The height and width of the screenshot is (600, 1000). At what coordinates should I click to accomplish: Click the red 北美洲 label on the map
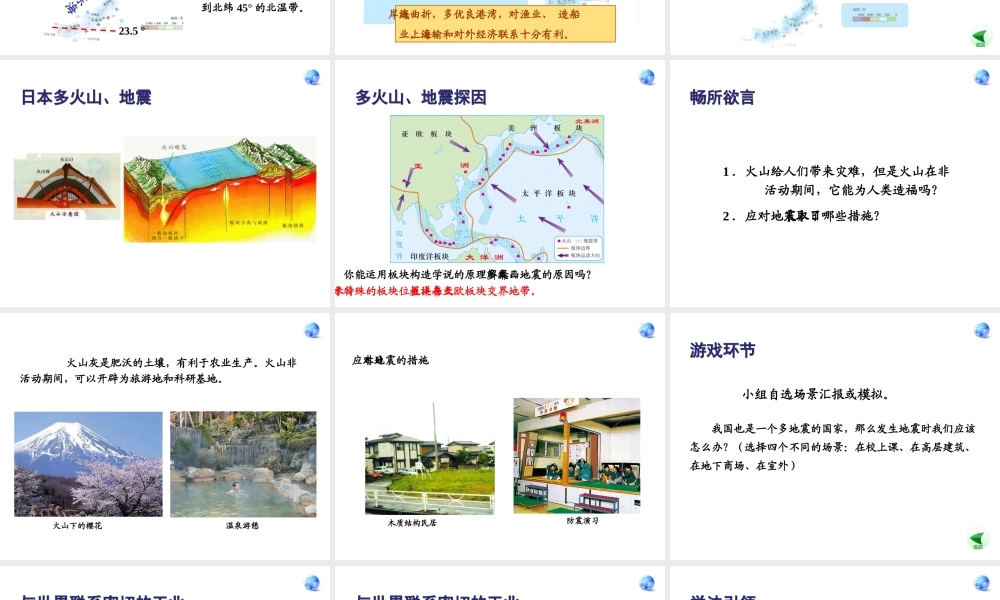pyautogui.click(x=587, y=121)
